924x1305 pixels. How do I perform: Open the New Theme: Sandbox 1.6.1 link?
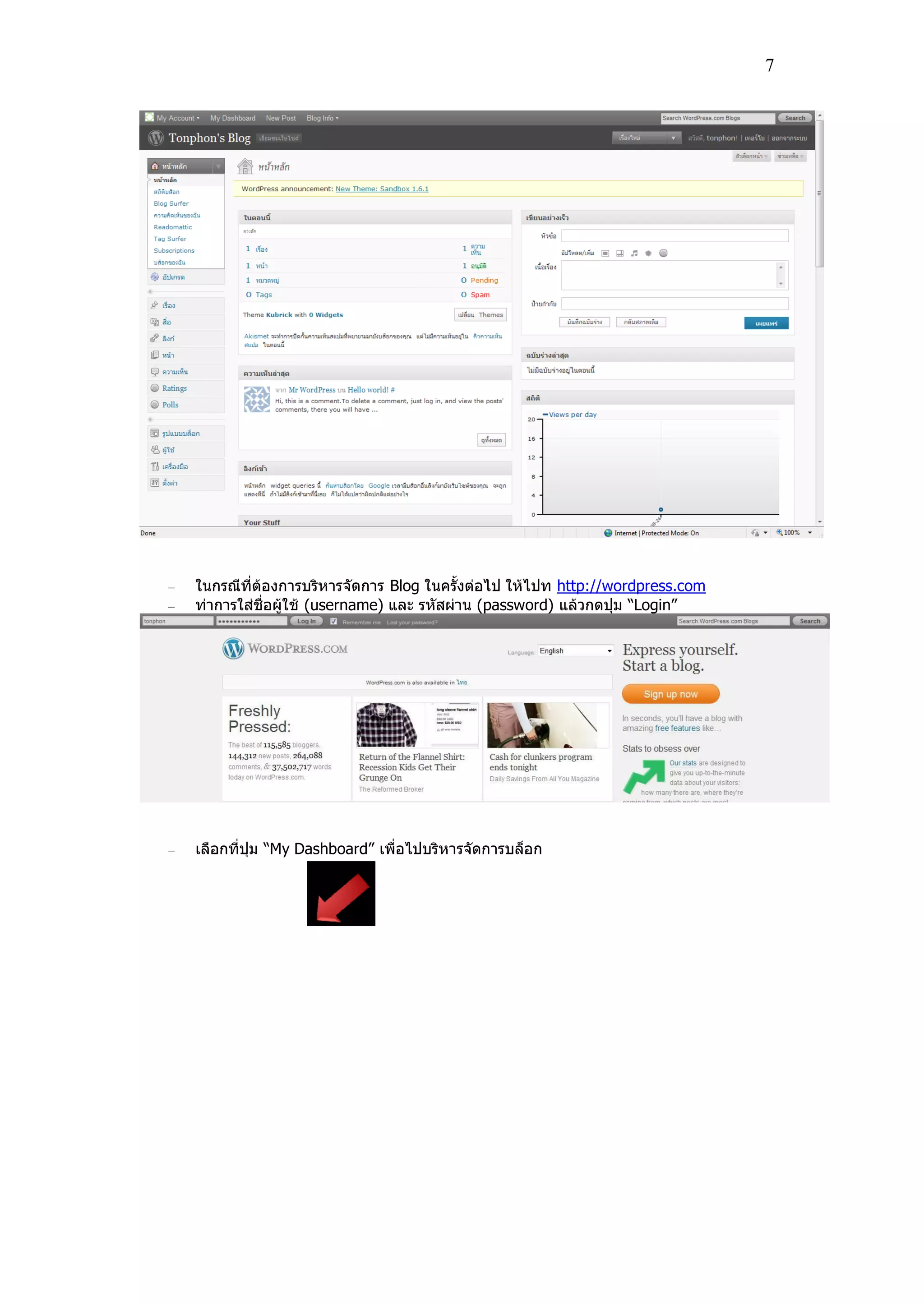click(382, 189)
